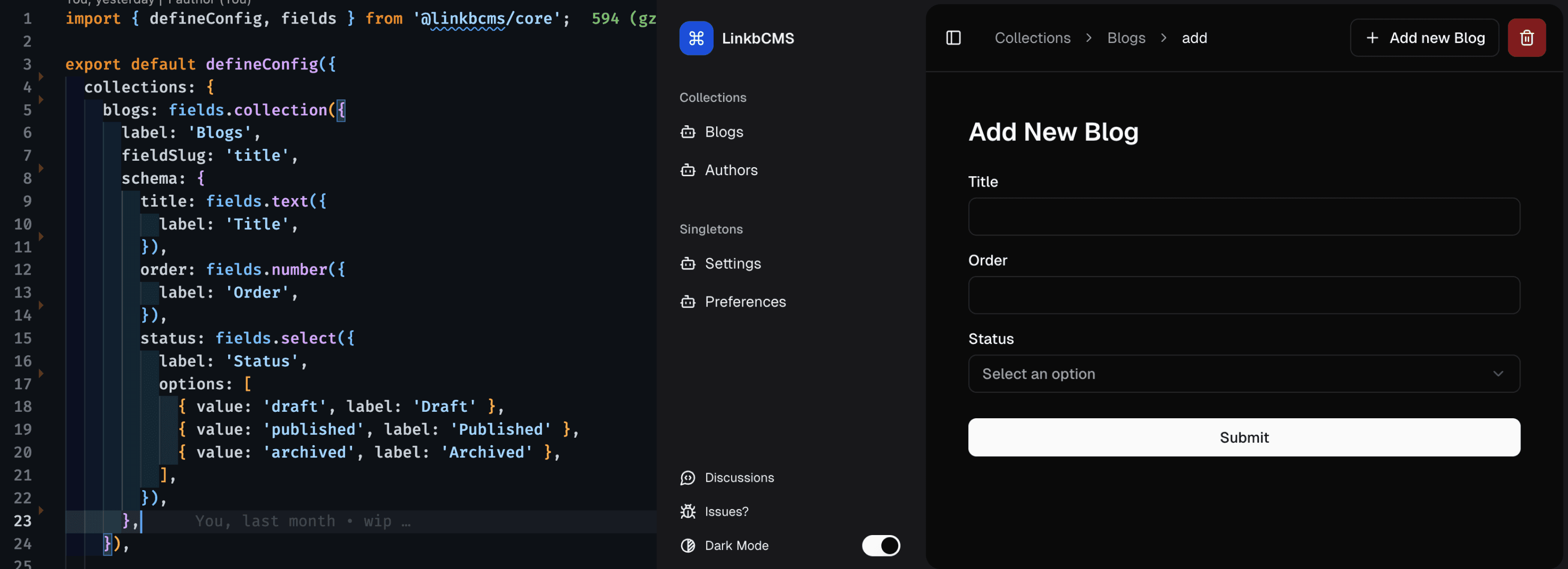Viewport: 1568px width, 569px height.
Task: Click the Authors collection icon
Action: 688,170
